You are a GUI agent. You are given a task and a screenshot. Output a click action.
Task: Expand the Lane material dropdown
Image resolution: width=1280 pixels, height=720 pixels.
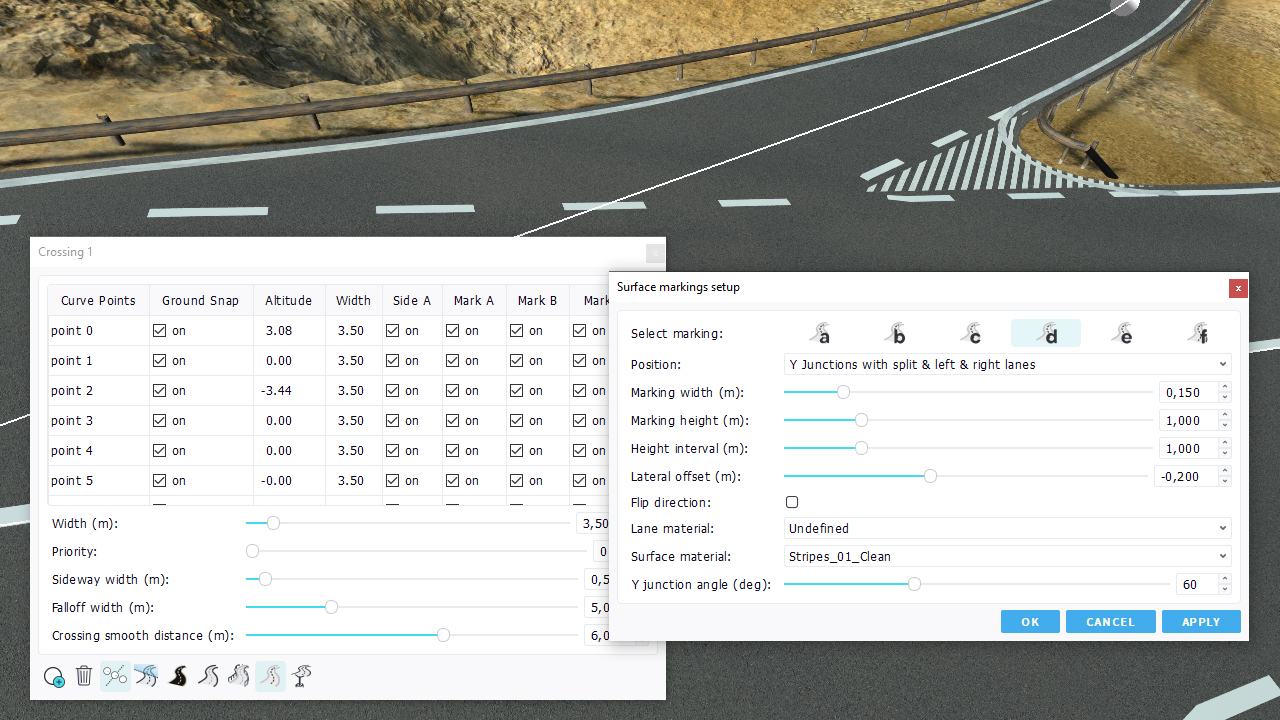click(x=1007, y=528)
